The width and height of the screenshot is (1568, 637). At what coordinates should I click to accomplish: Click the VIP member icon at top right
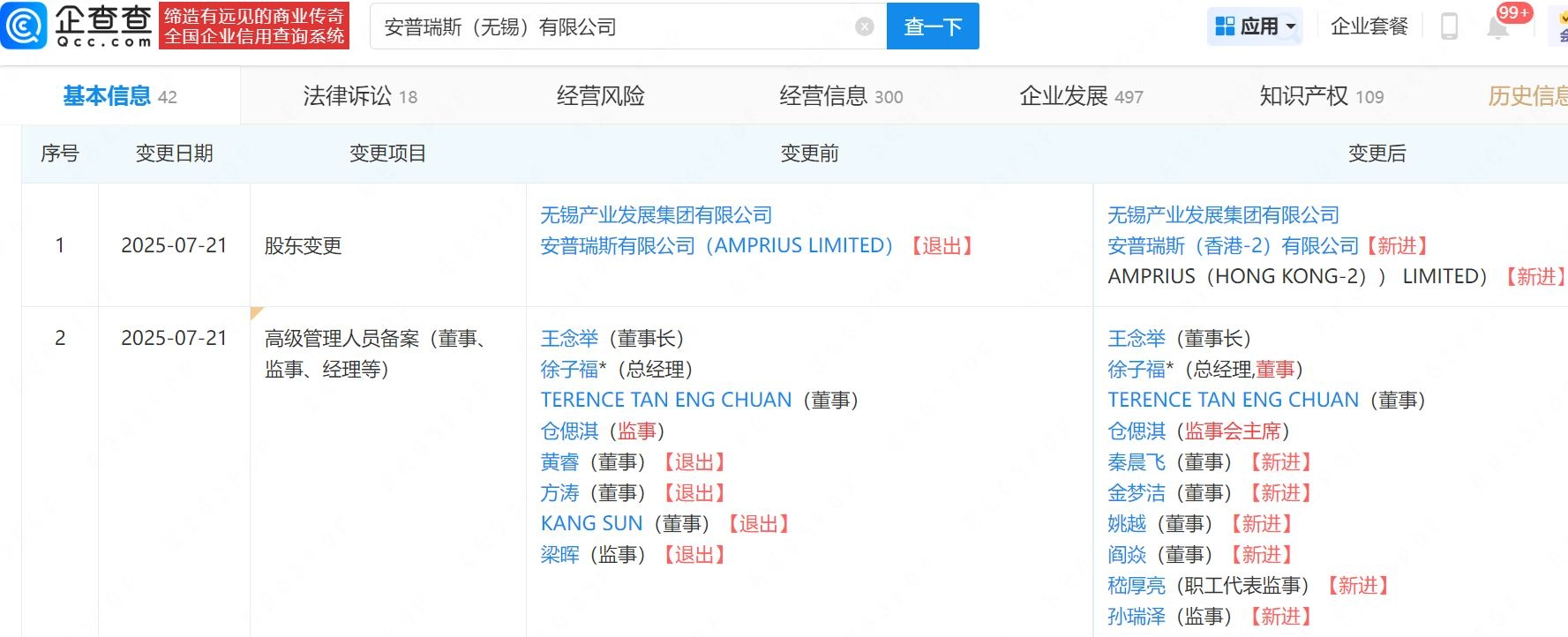coord(1558,26)
